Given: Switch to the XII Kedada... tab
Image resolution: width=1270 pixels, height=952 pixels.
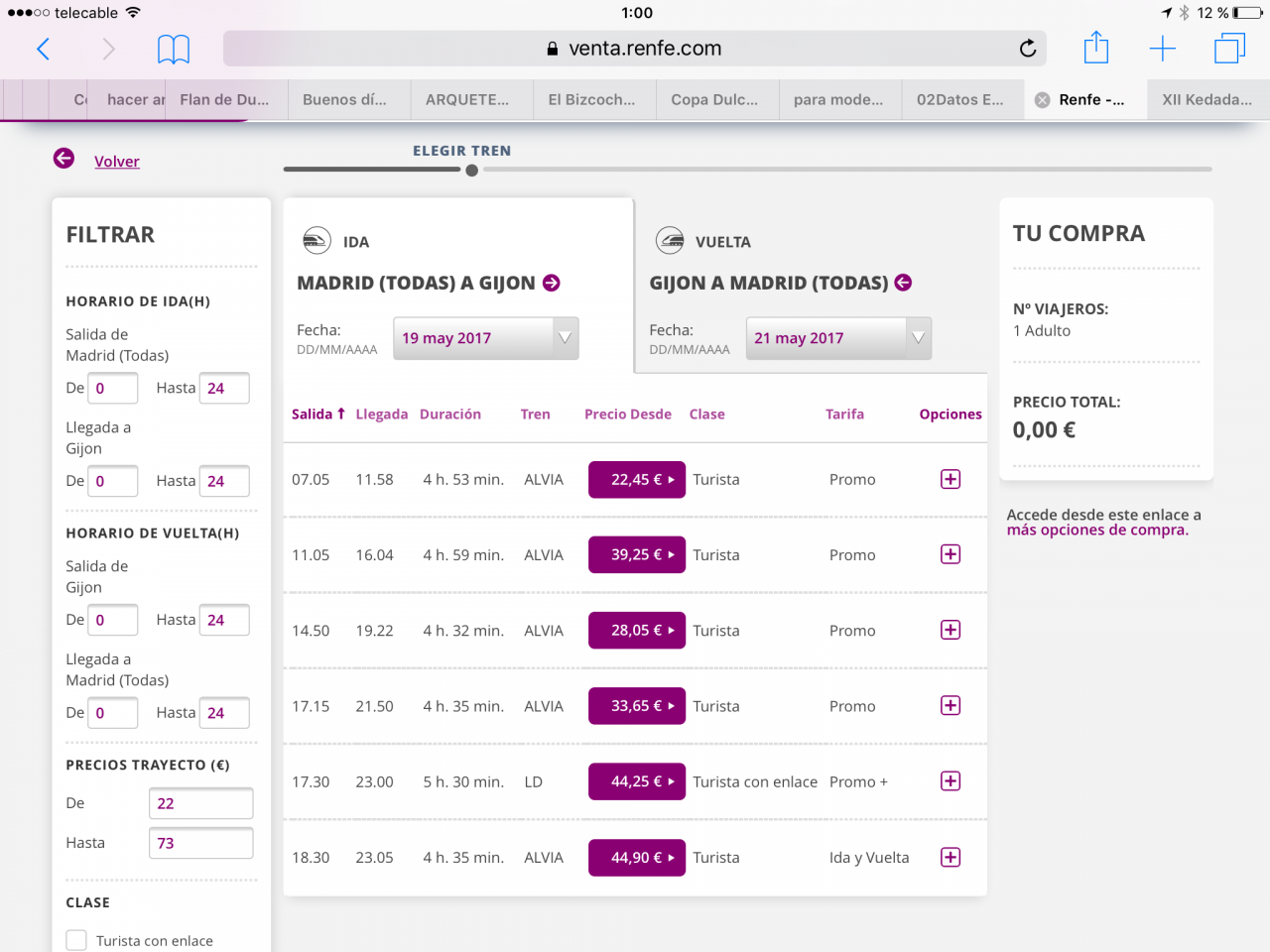Looking at the screenshot, I should pyautogui.click(x=1207, y=99).
